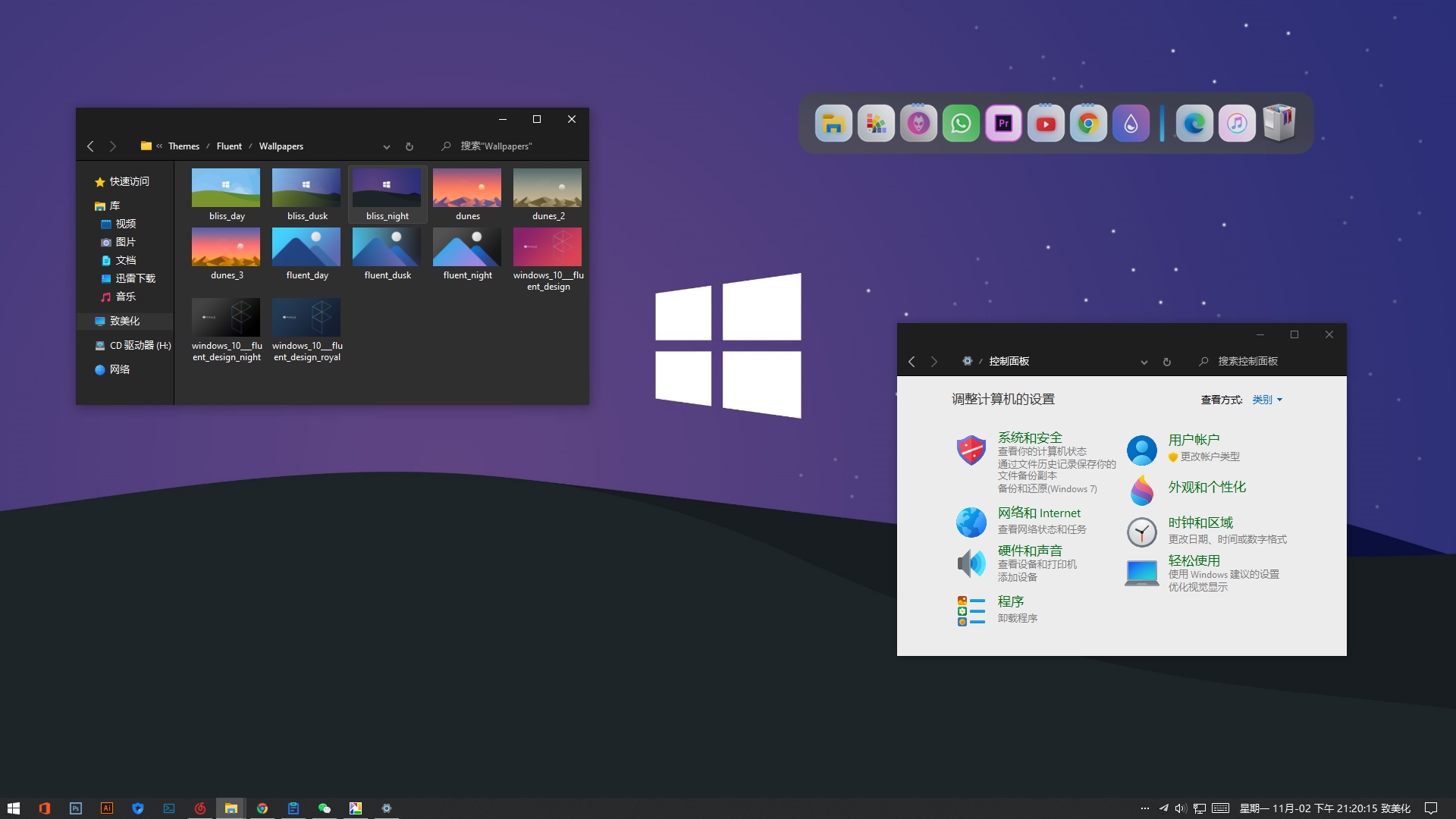Focus the 搜索"Wallpapers" search field

coord(507,146)
